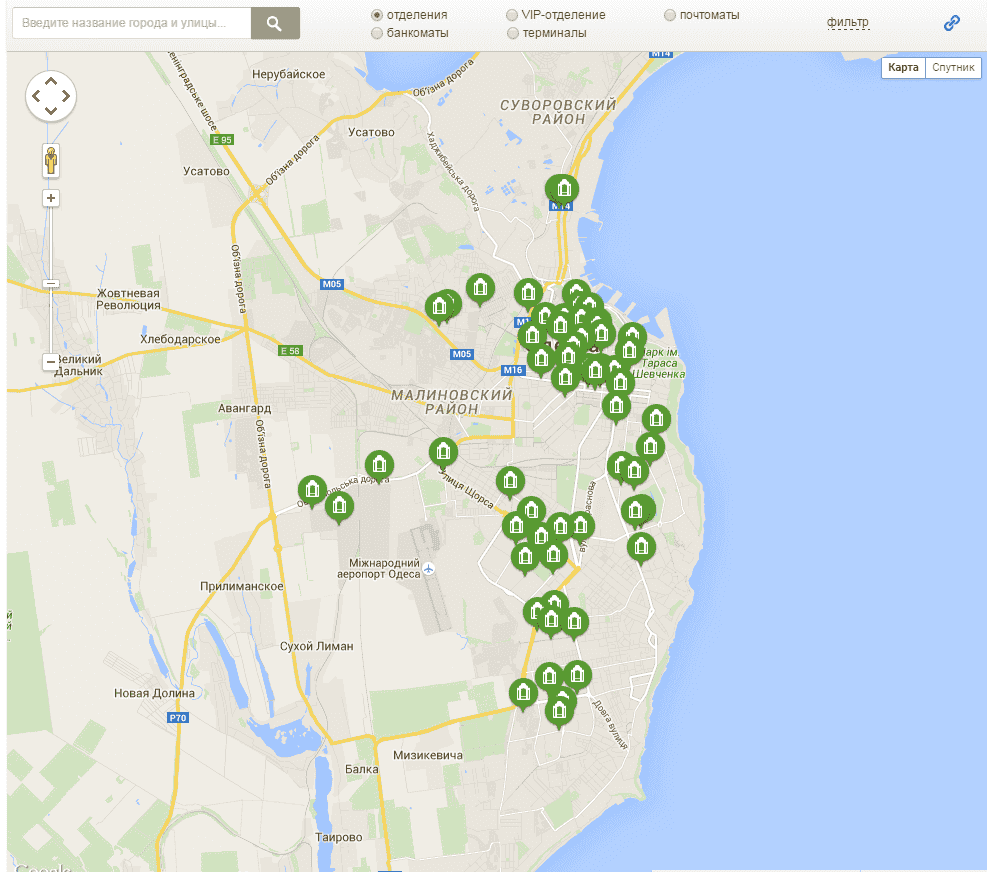
Task: Click the branch marker nearest Авангард
Action: 312,489
